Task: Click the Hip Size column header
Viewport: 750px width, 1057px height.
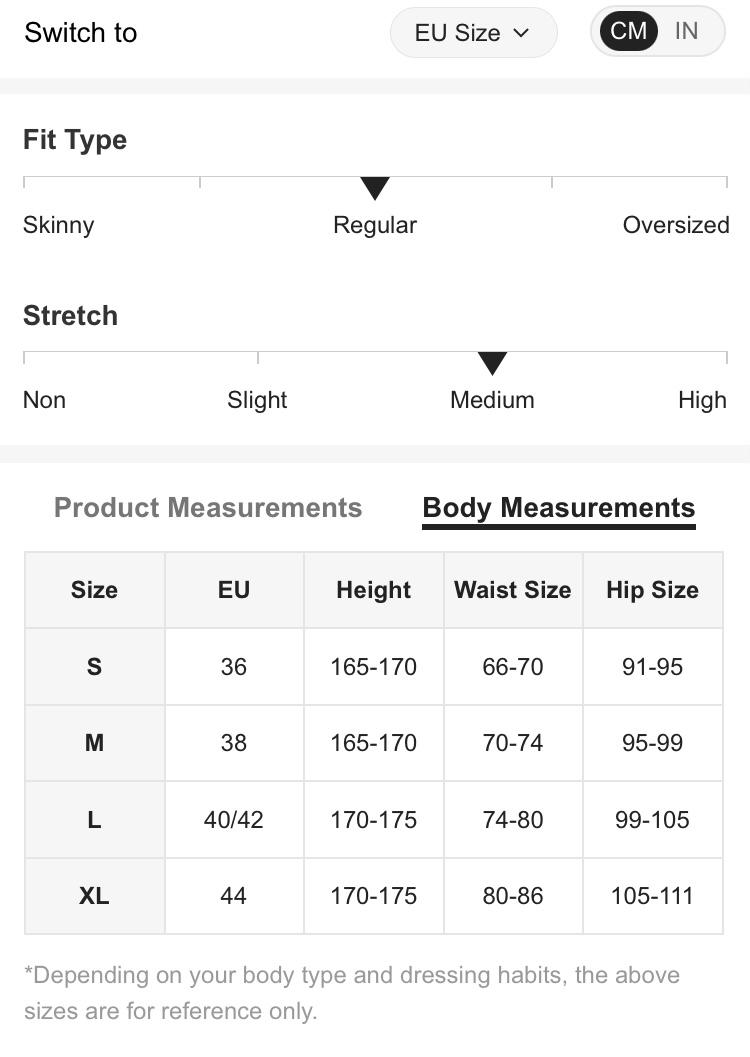Action: (x=652, y=590)
